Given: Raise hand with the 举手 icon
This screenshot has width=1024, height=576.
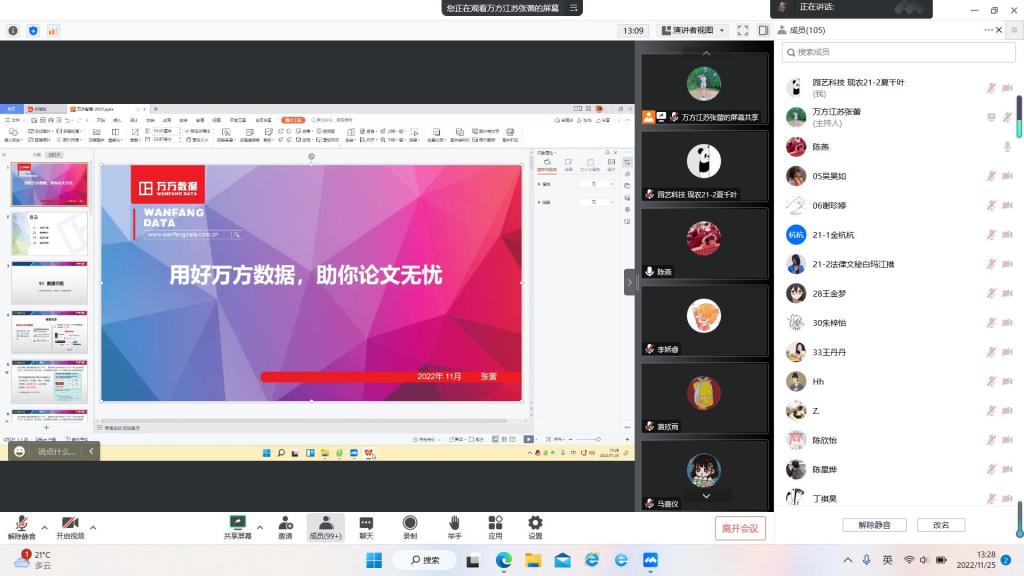Looking at the screenshot, I should [x=454, y=527].
